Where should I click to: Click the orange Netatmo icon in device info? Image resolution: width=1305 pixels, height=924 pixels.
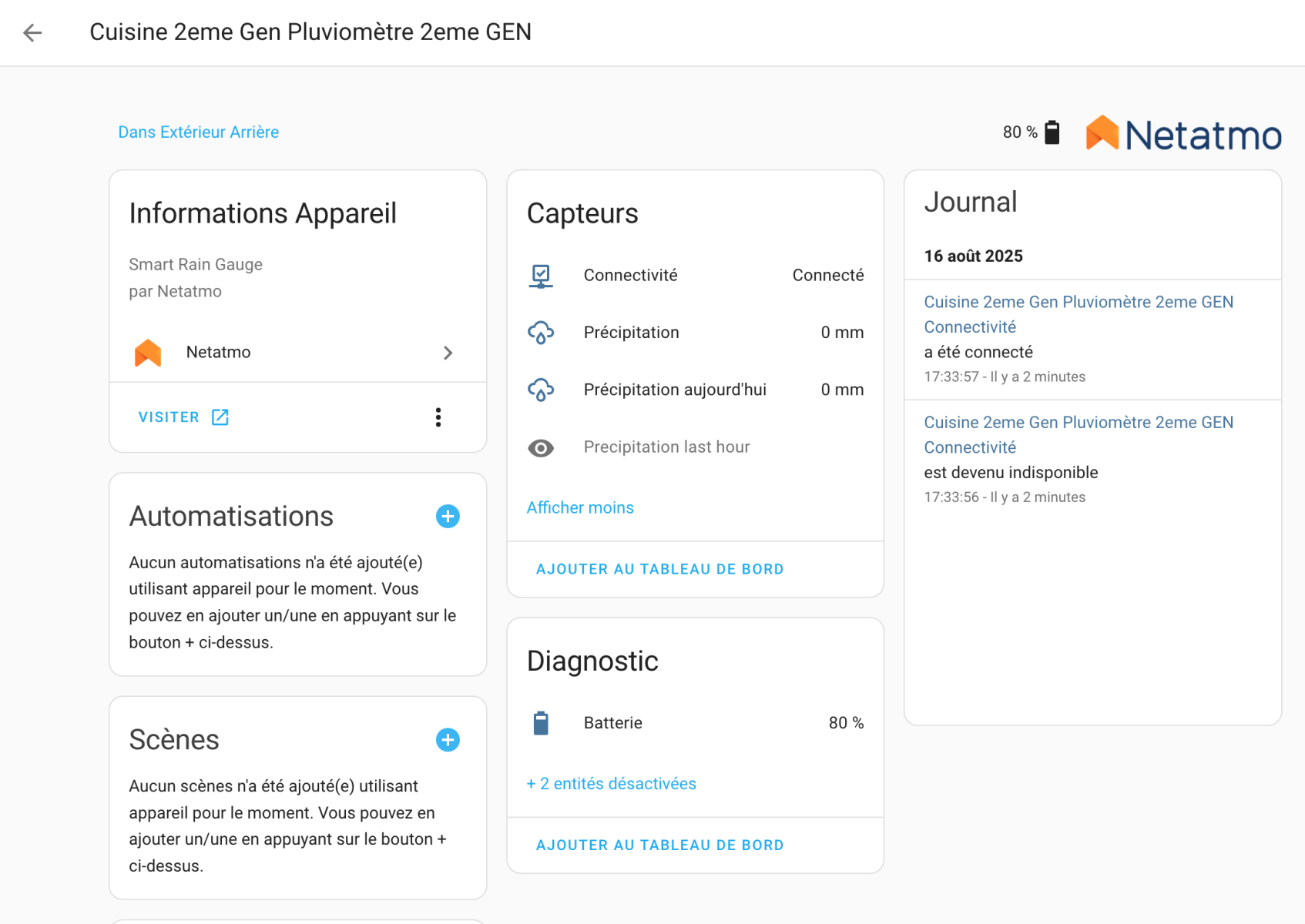click(x=148, y=353)
